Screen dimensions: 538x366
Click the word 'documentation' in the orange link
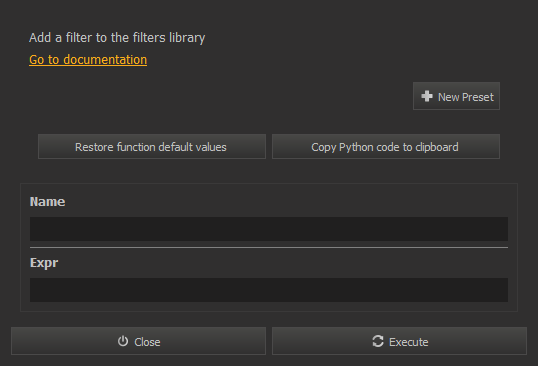105,60
